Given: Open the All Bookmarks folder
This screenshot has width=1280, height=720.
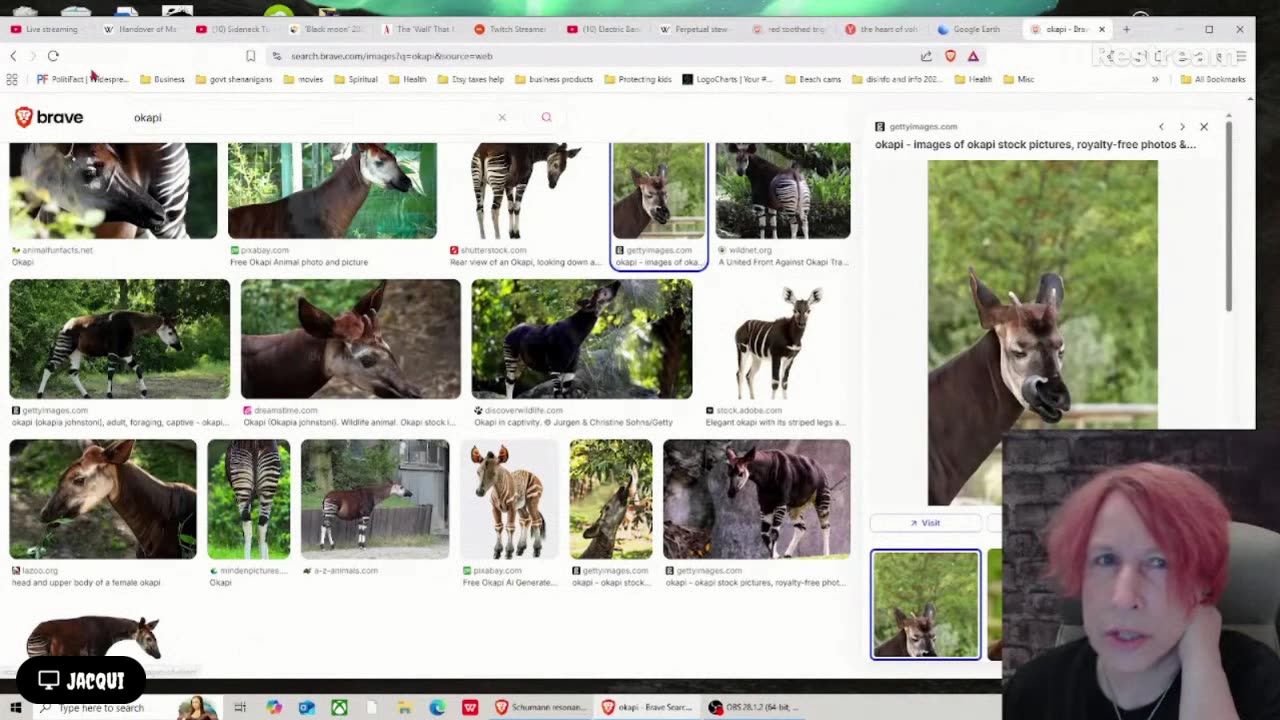Looking at the screenshot, I should (x=1213, y=79).
